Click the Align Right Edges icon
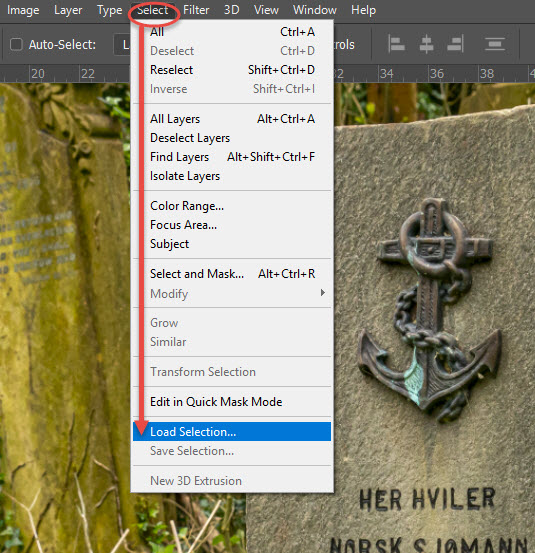 pyautogui.click(x=455, y=44)
